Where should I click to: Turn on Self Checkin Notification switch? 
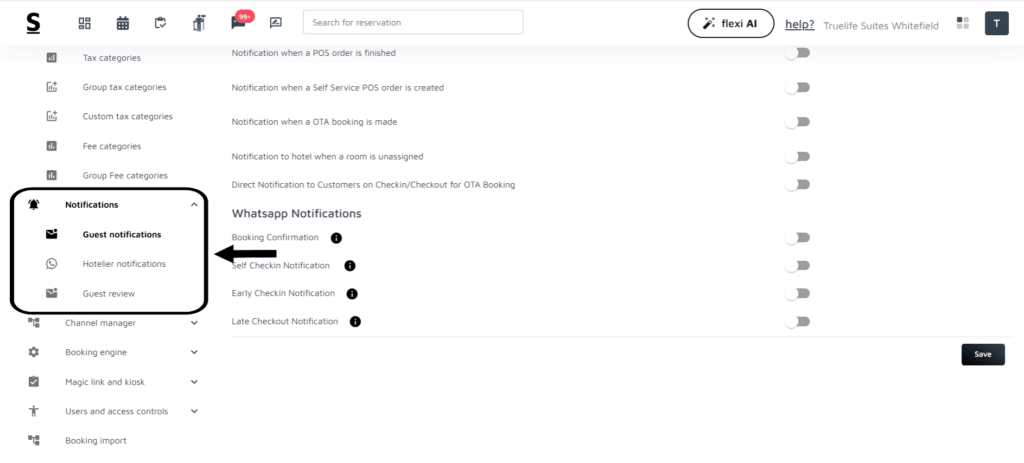[x=797, y=266]
